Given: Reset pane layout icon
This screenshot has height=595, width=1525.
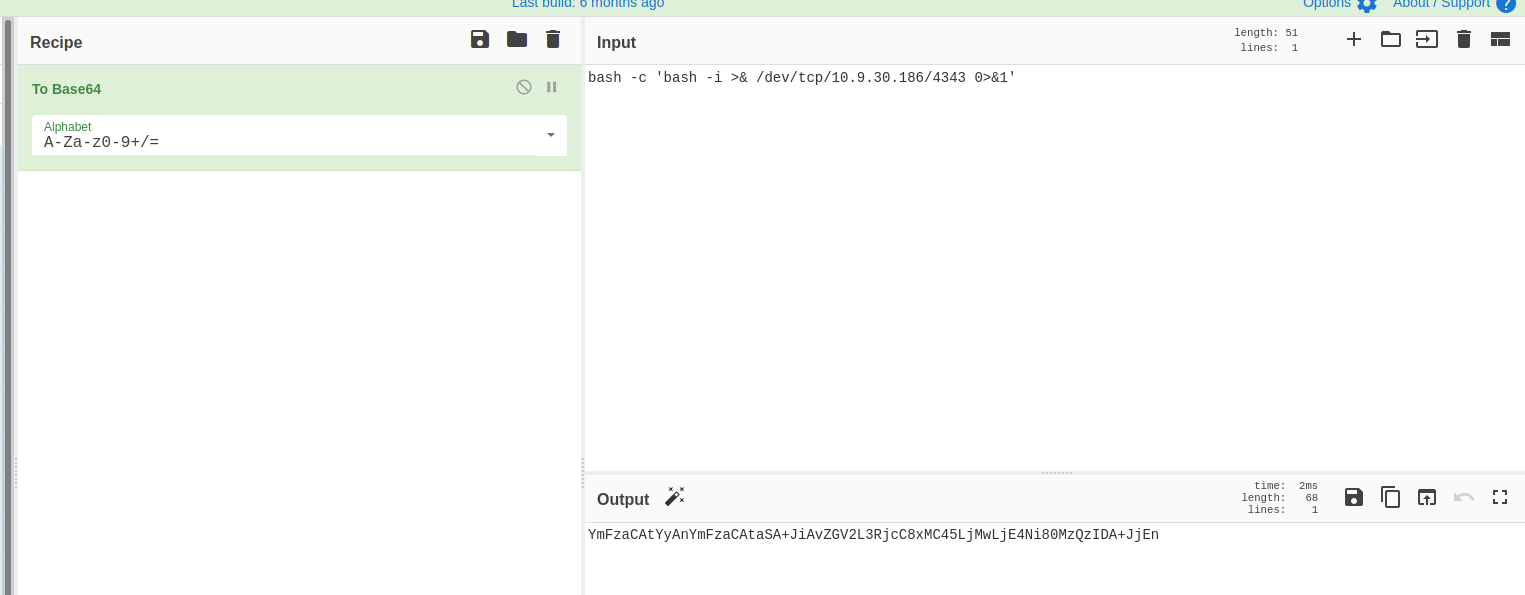Looking at the screenshot, I should [1500, 39].
